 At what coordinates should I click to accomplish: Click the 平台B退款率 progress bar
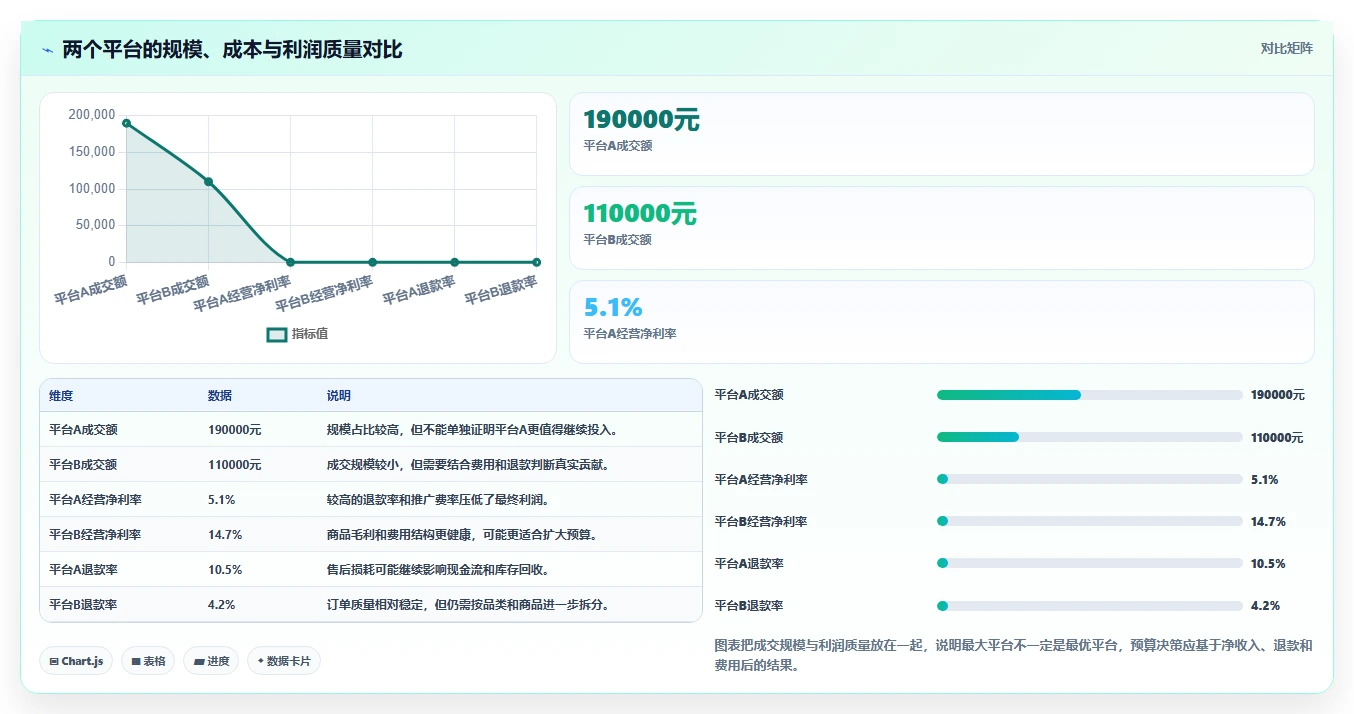1089,605
